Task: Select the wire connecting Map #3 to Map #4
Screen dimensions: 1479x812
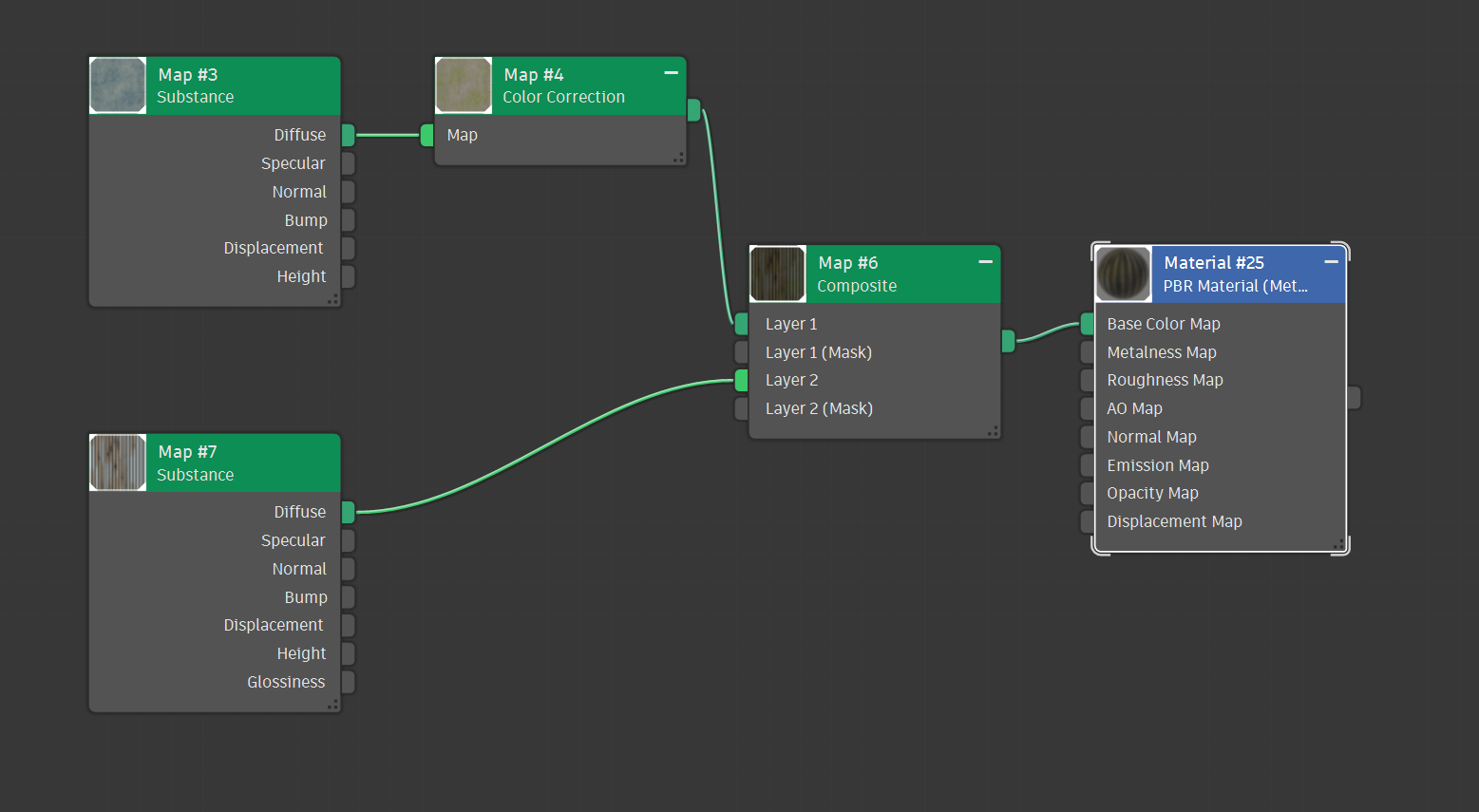Action: (386, 135)
